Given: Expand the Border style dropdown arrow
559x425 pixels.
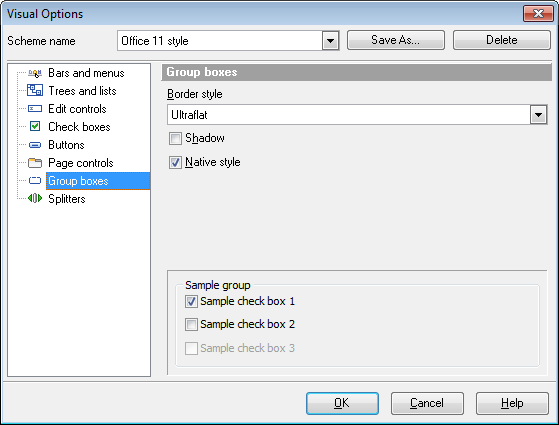Looking at the screenshot, I should click(538, 115).
